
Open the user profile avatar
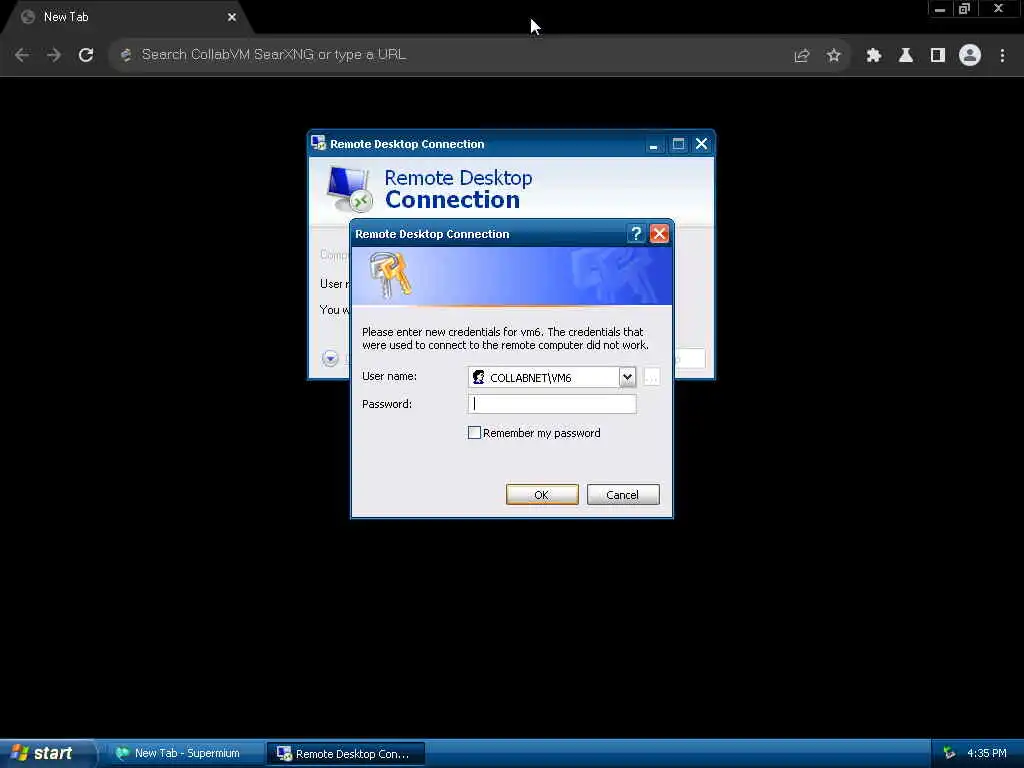pyautogui.click(x=970, y=56)
